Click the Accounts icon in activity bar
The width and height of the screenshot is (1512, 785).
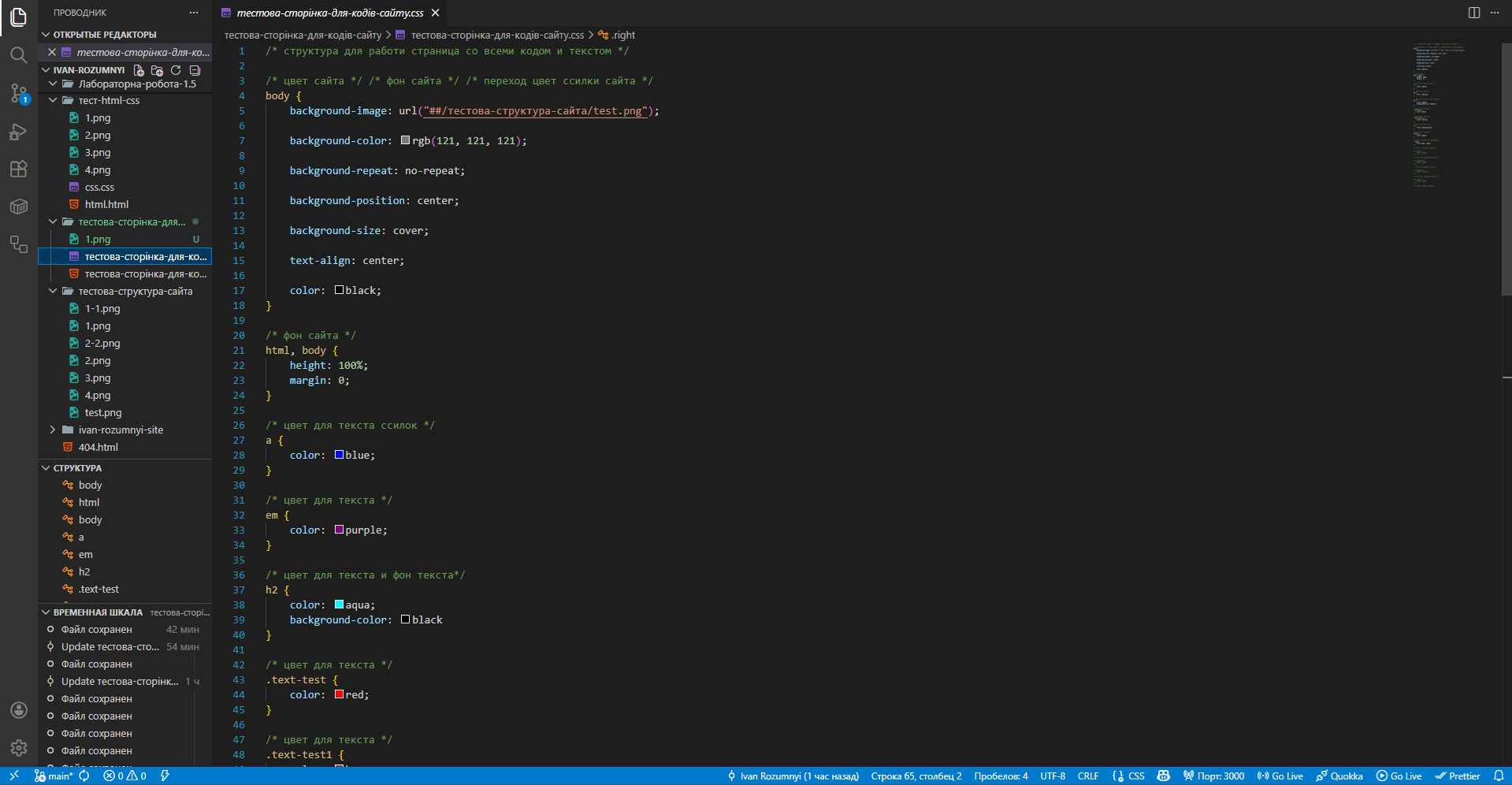(18, 710)
